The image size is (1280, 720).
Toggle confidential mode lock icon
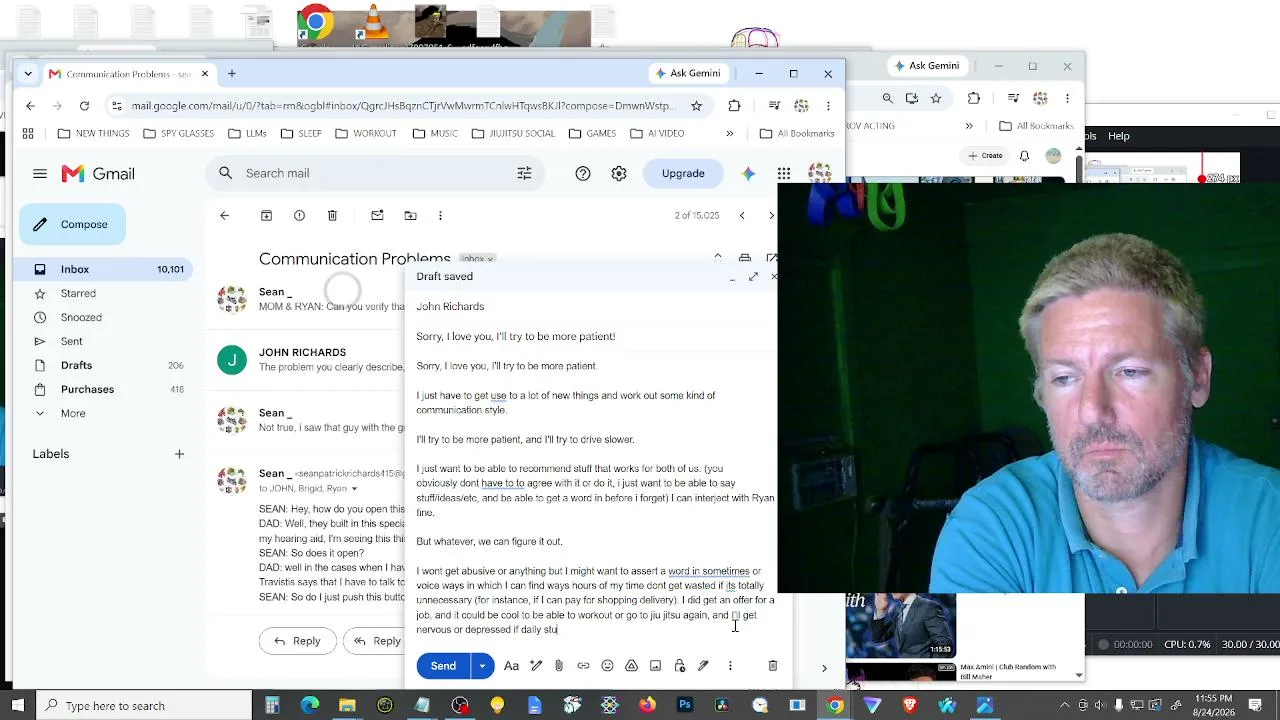point(679,666)
